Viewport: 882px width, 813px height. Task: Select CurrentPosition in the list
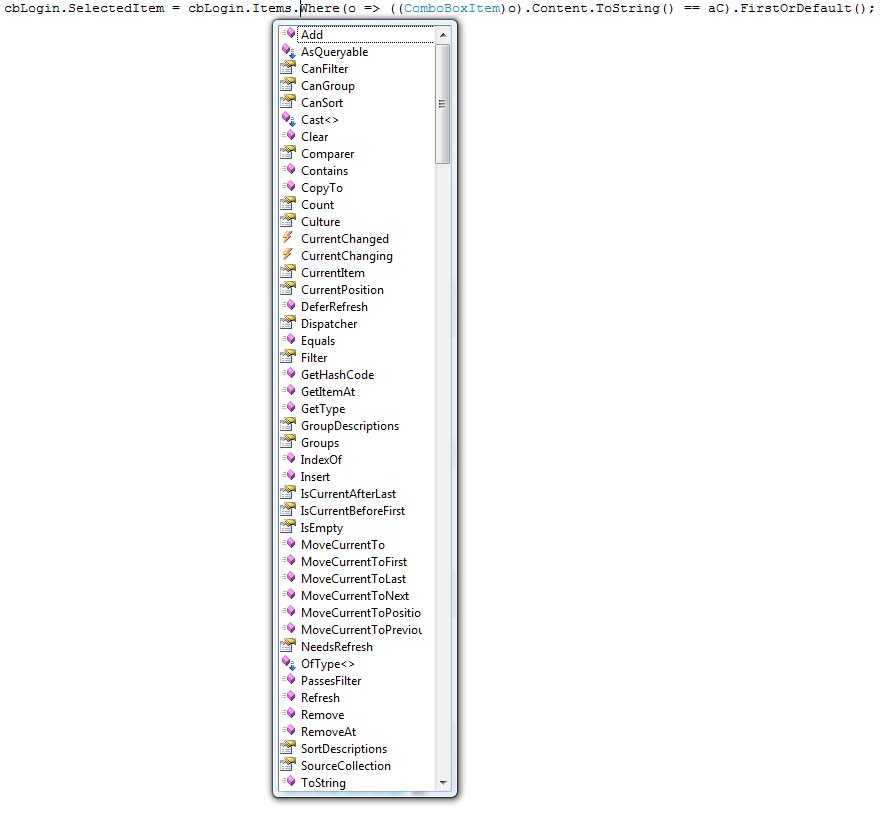point(342,290)
